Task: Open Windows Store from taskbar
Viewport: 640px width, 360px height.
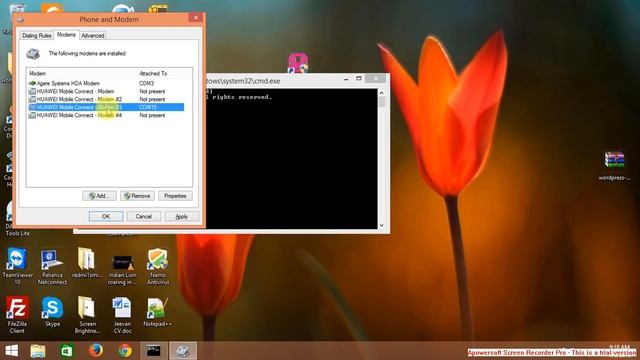Action: tap(67, 351)
